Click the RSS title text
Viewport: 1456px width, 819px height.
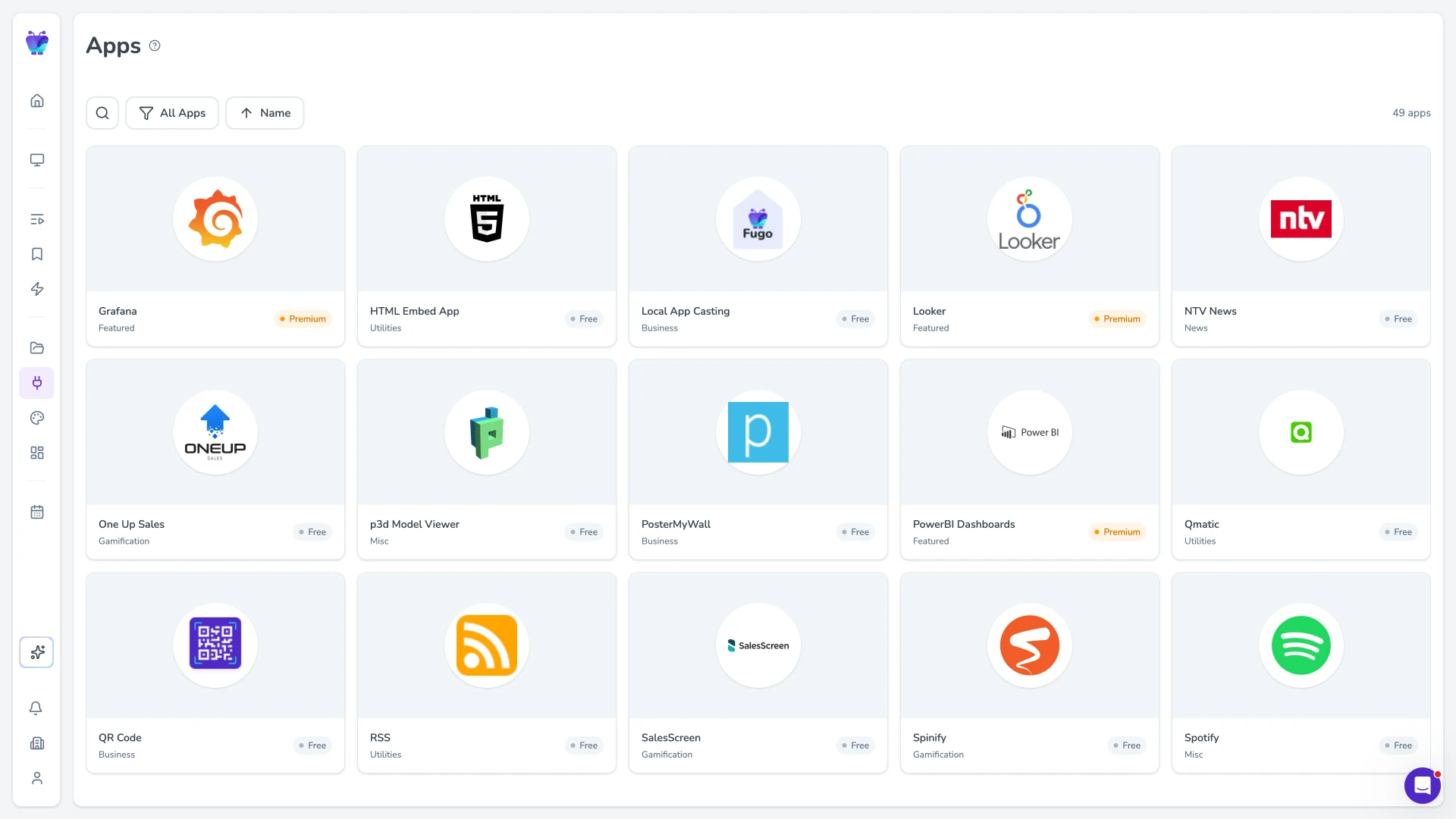click(380, 738)
